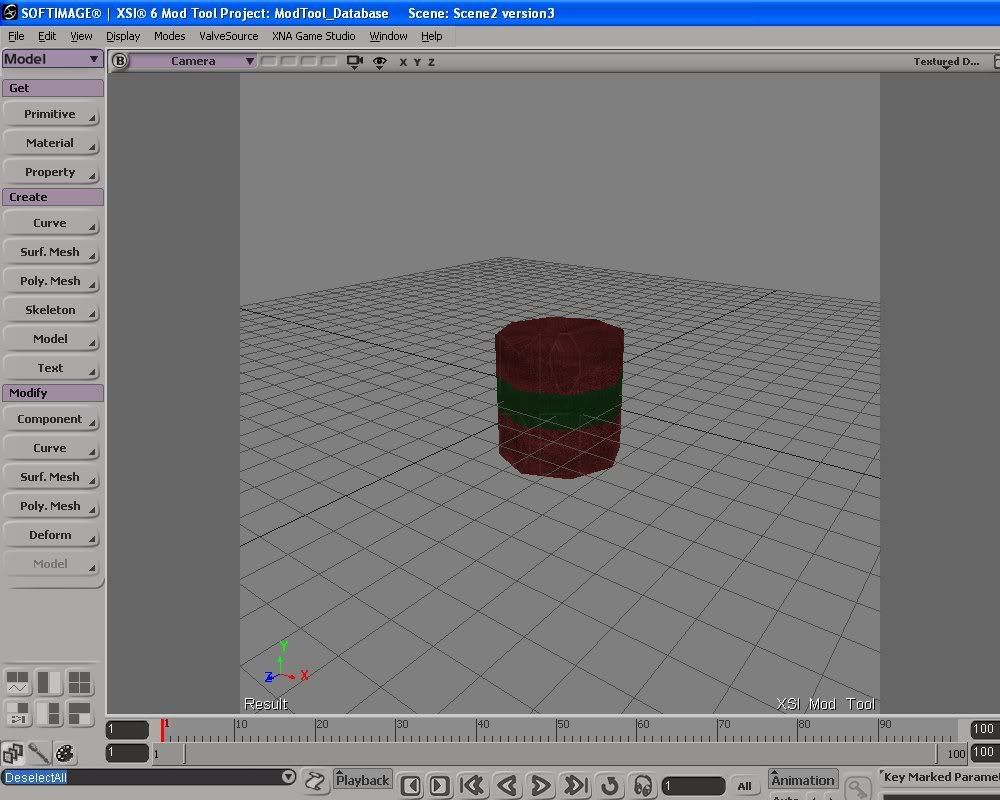Select the four-view viewport layout icon
The height and width of the screenshot is (800, 1000).
79,682
